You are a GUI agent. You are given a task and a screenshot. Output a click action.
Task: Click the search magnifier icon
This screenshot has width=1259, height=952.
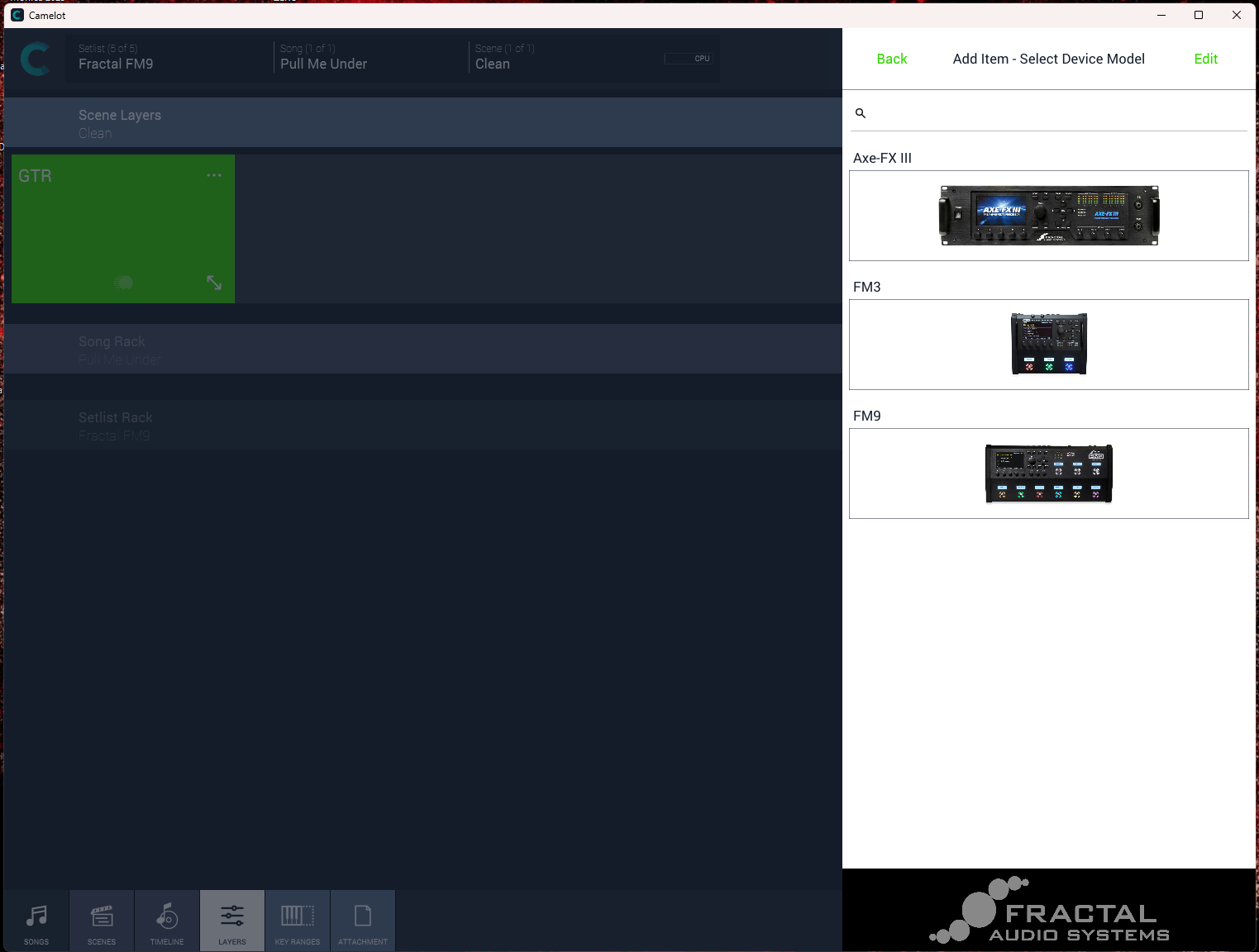click(x=861, y=113)
